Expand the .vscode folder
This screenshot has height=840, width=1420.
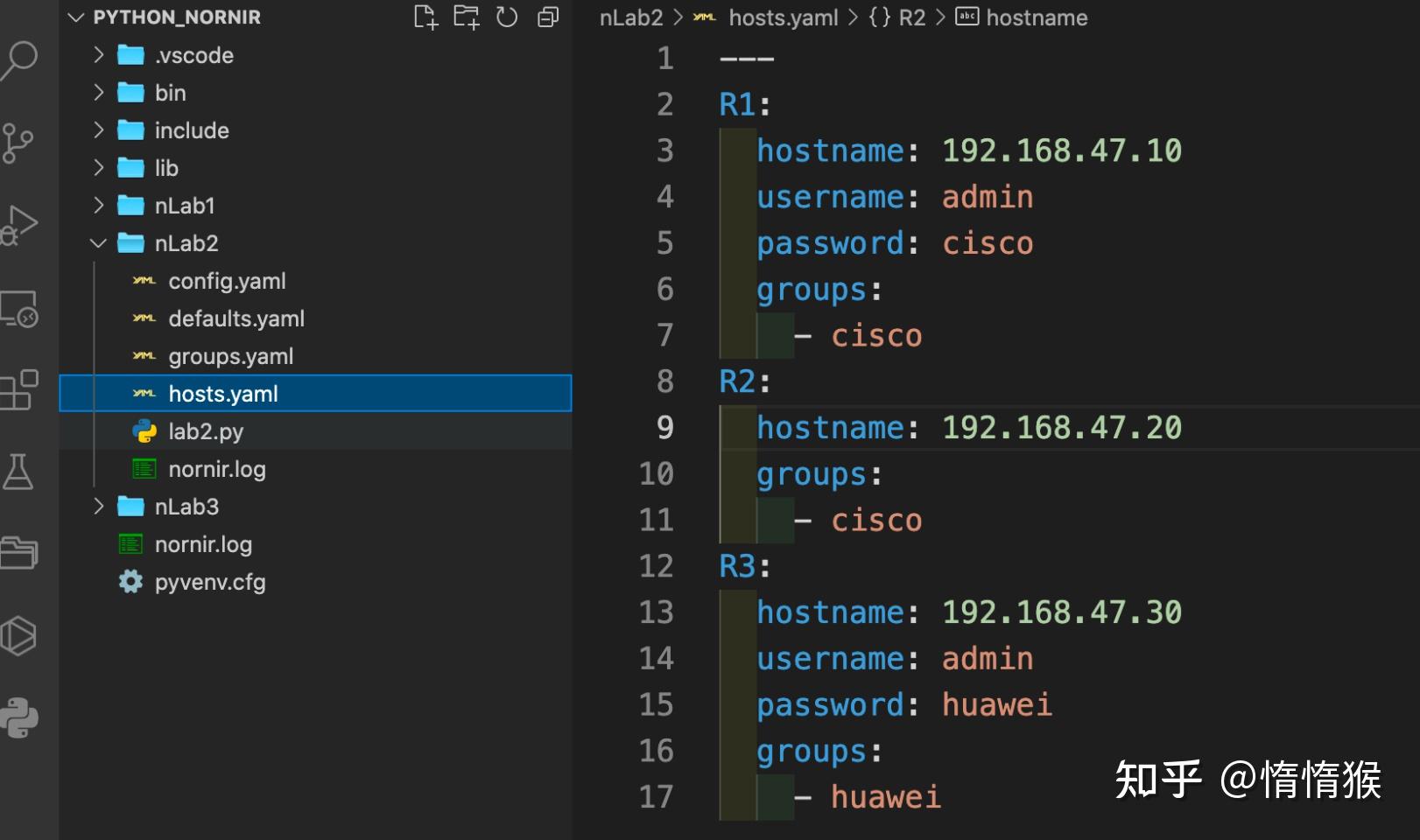[99, 55]
